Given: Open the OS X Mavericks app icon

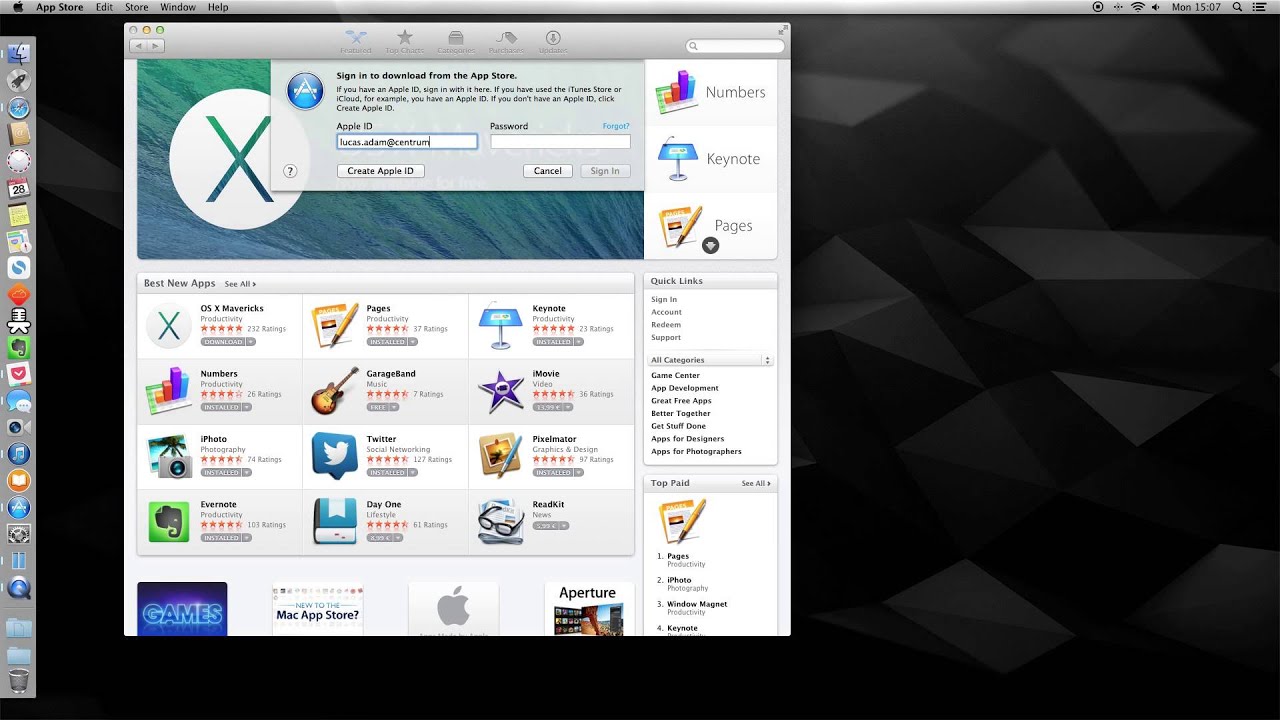Looking at the screenshot, I should (169, 326).
